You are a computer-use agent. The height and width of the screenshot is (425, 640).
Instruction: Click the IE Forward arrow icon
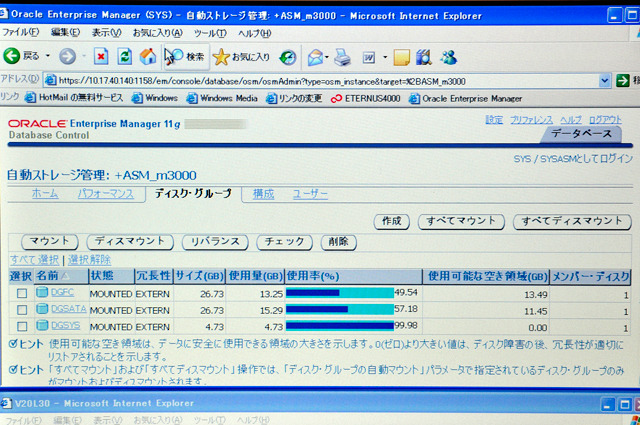coord(67,56)
